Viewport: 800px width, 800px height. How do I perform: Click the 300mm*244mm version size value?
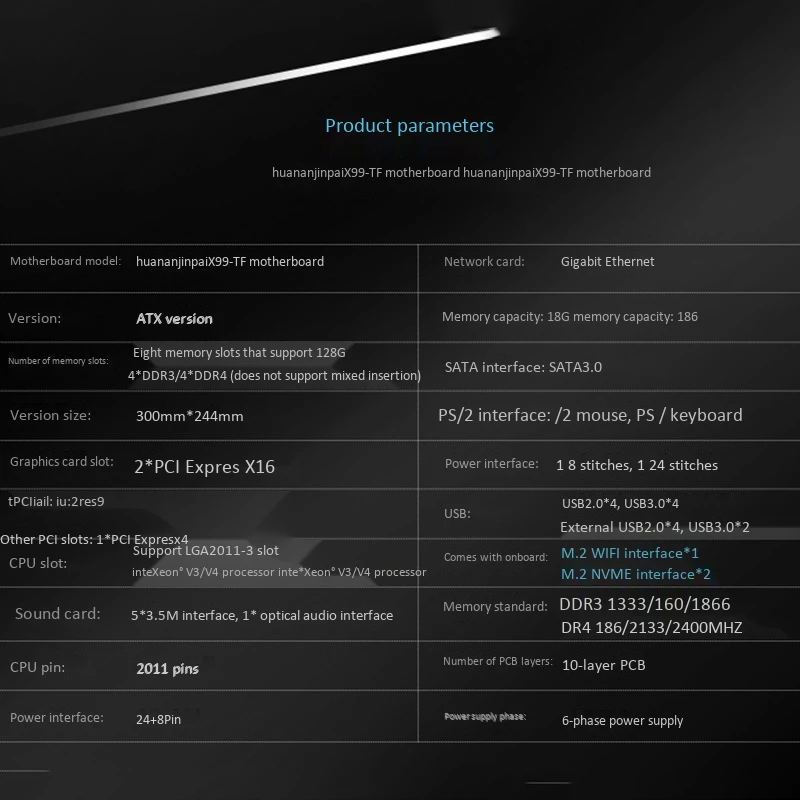pyautogui.click(x=189, y=416)
